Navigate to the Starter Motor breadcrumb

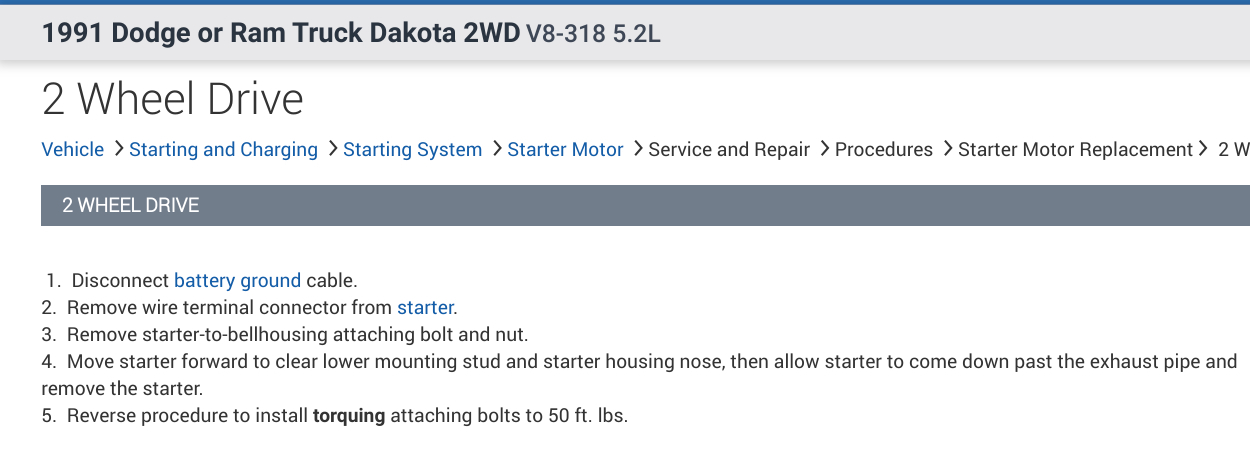pos(565,150)
